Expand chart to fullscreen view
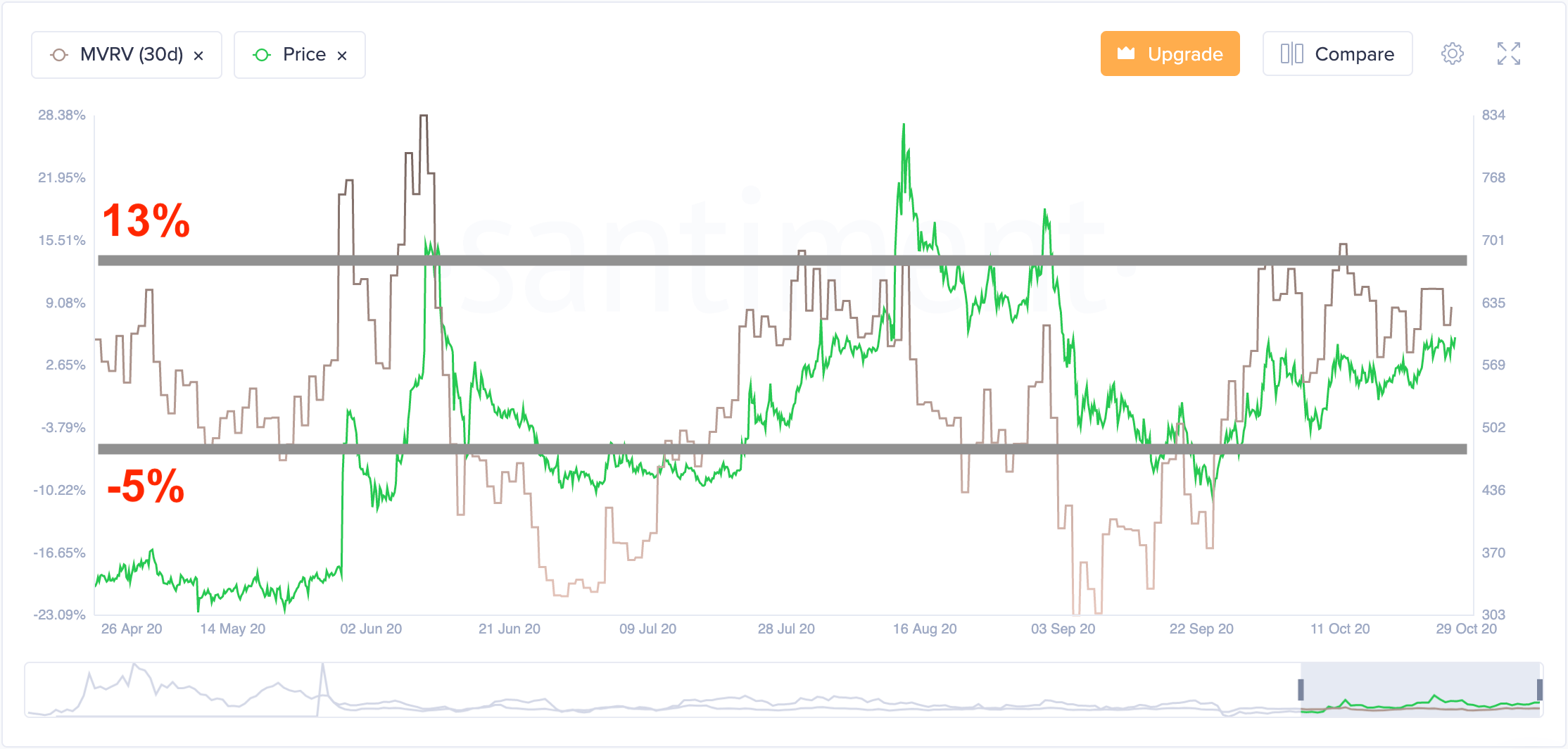Screen dimensions: 1568x749 coord(1508,53)
